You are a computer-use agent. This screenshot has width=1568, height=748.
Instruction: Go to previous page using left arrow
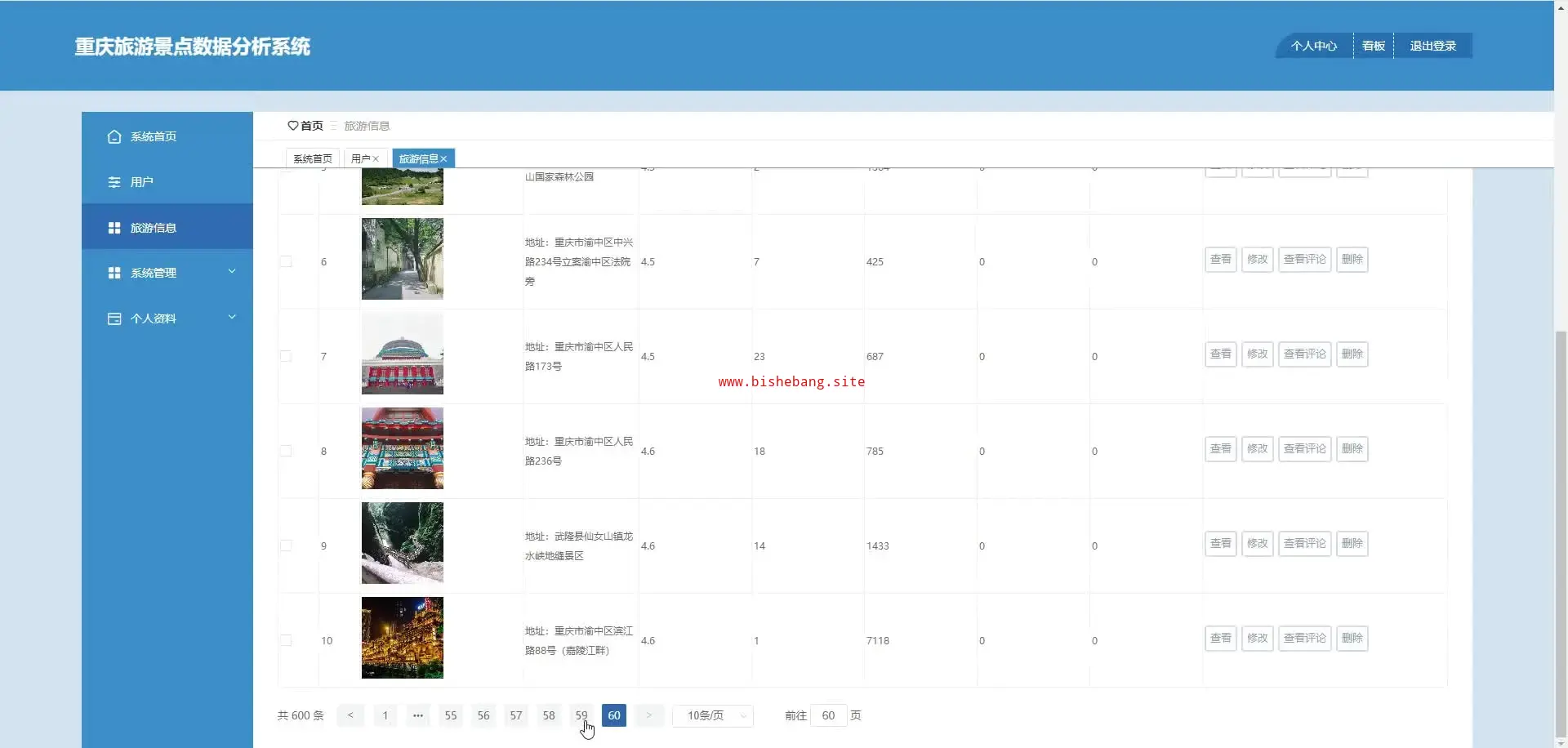pos(350,715)
